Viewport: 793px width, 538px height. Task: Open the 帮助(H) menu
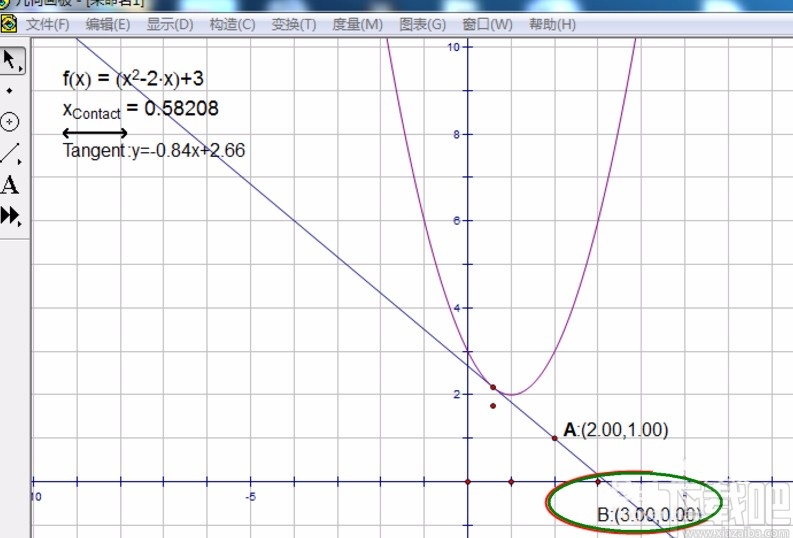(x=552, y=24)
